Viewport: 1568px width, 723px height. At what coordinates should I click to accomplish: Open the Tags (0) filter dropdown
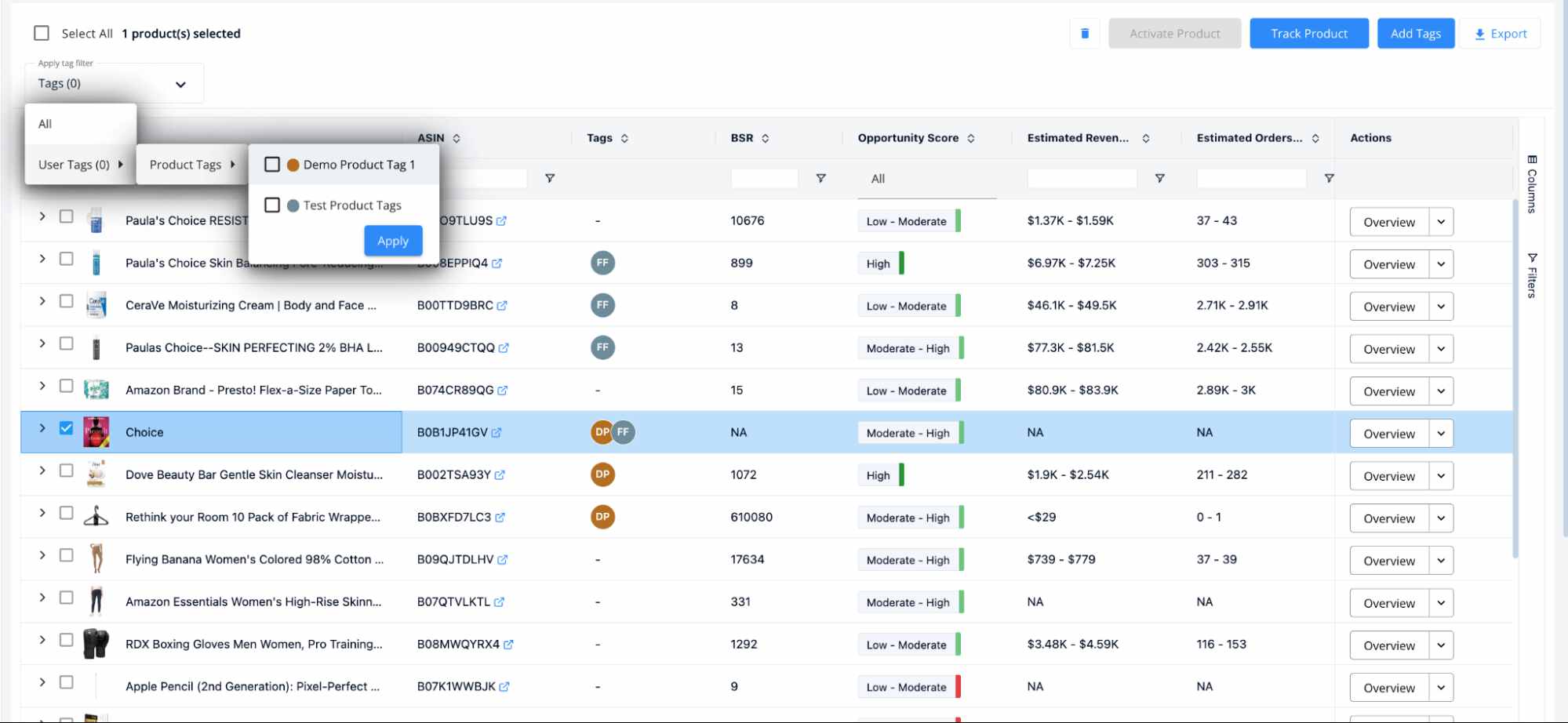pos(114,84)
